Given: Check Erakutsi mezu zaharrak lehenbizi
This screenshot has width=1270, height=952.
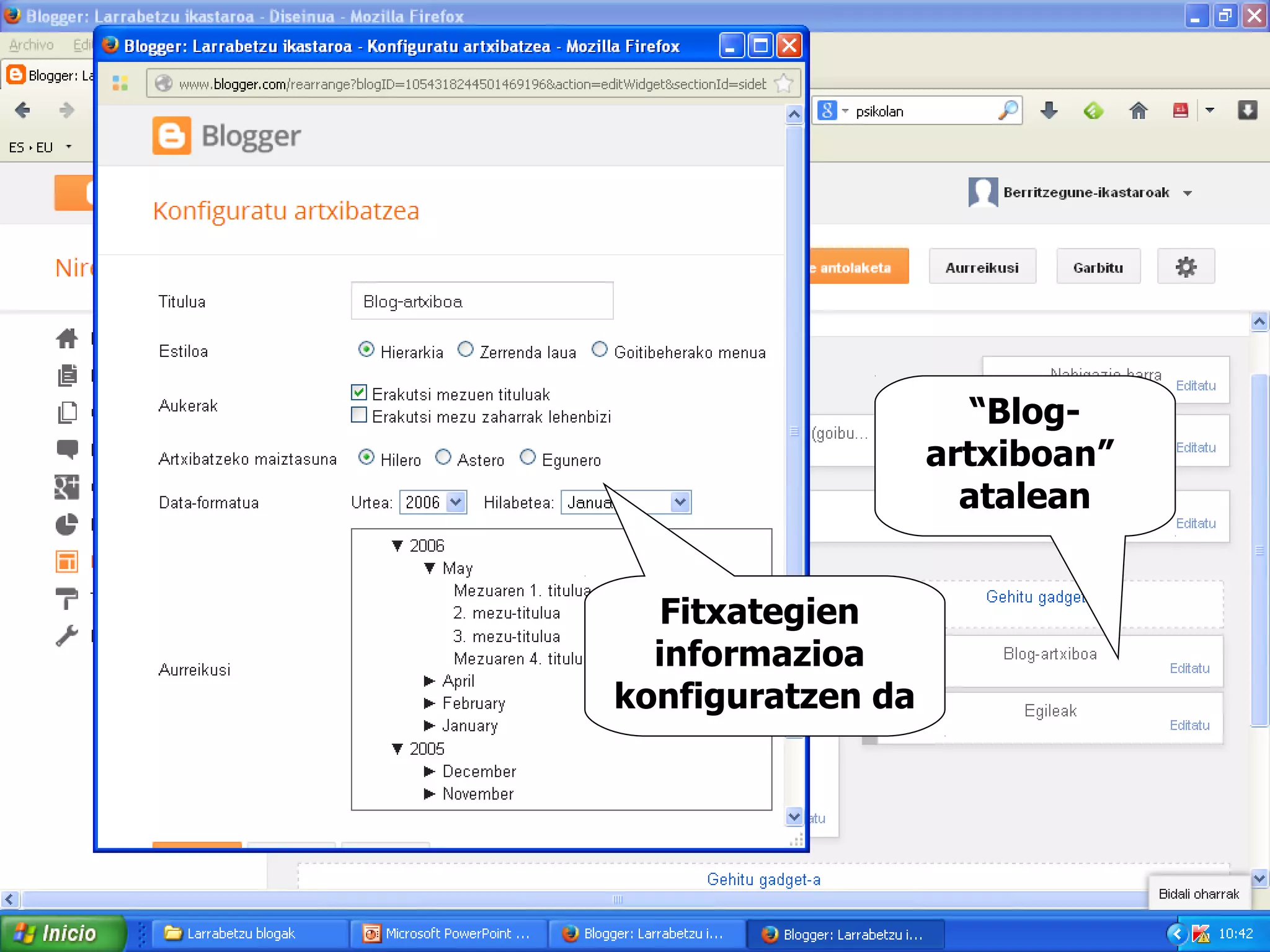Looking at the screenshot, I should point(359,415).
